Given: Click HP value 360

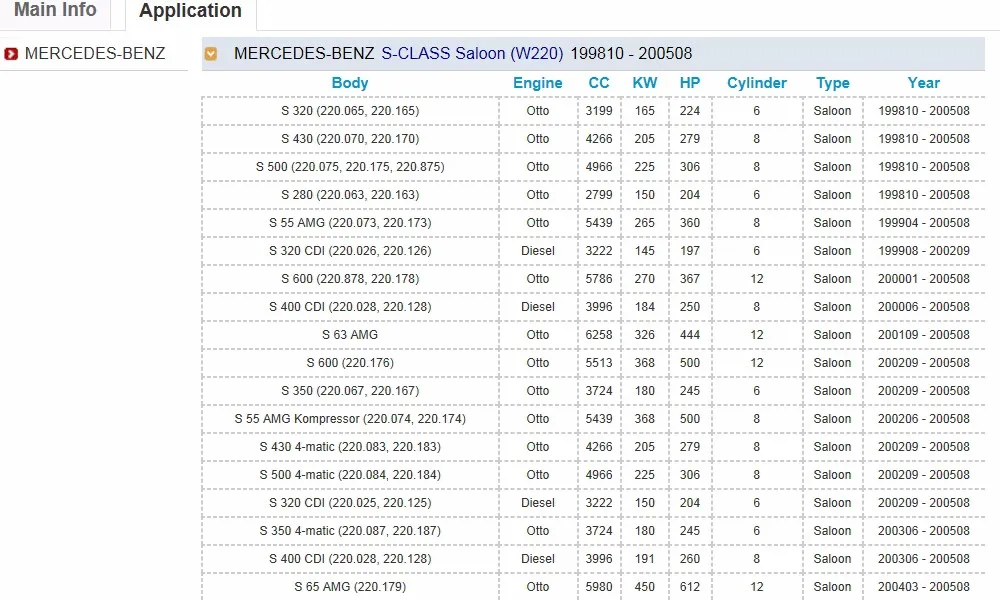Looking at the screenshot, I should [x=690, y=223].
